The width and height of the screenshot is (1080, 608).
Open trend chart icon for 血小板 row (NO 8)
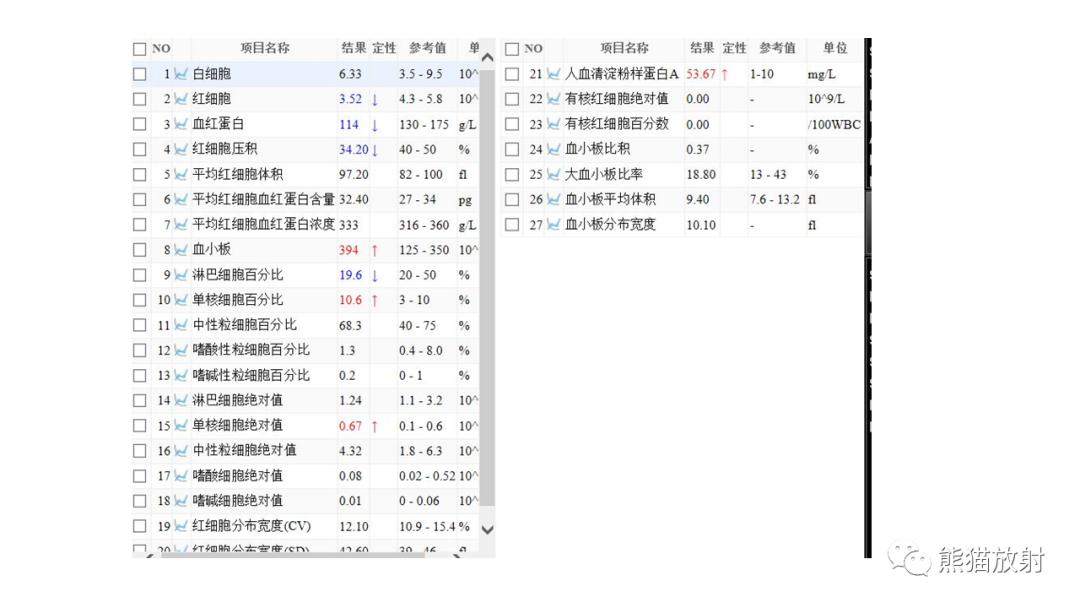pos(180,250)
